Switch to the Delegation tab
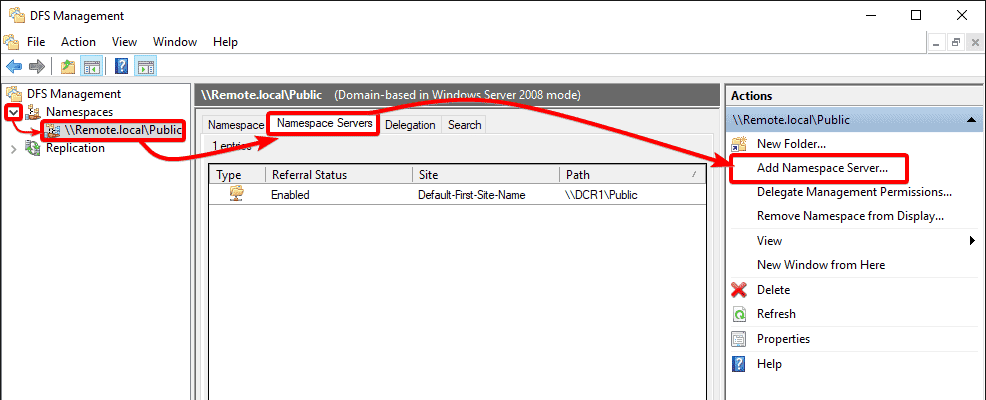The width and height of the screenshot is (986, 400). (410, 125)
